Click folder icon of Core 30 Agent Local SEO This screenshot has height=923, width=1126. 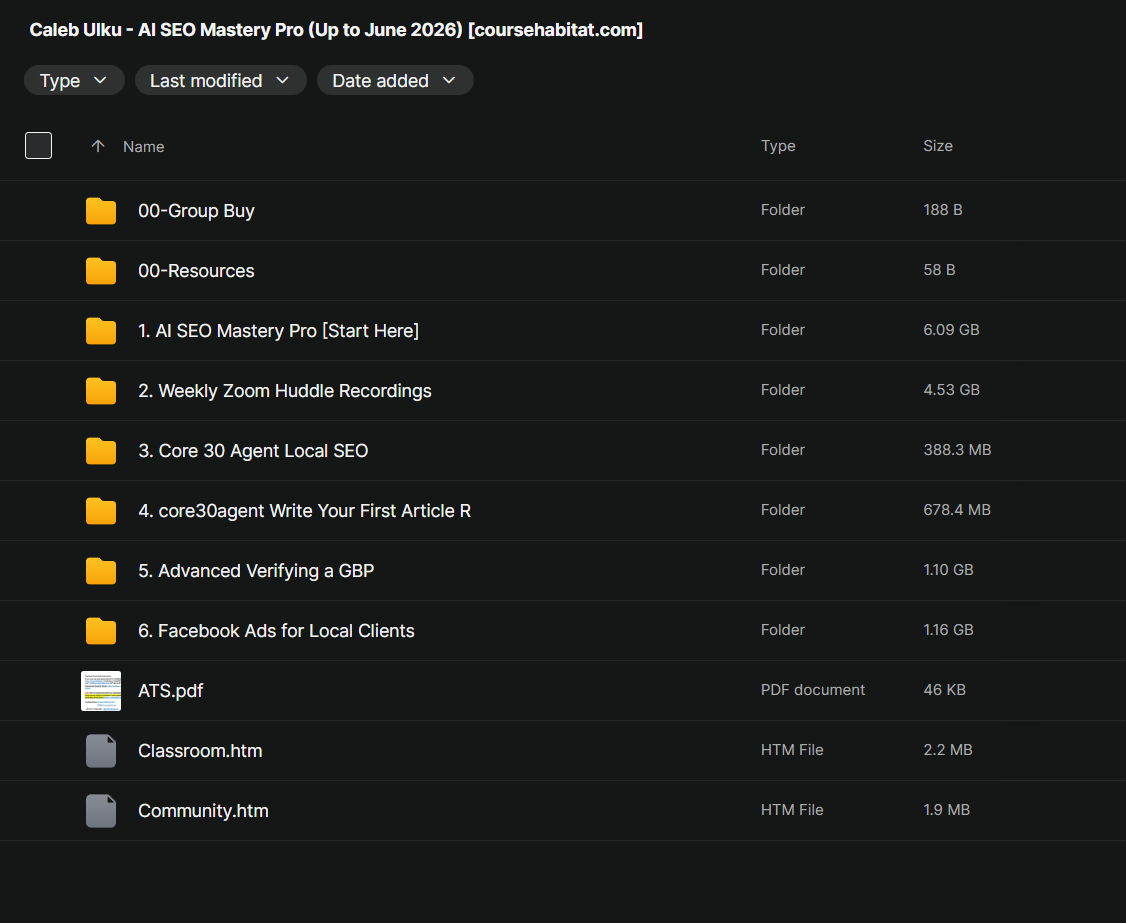(101, 451)
